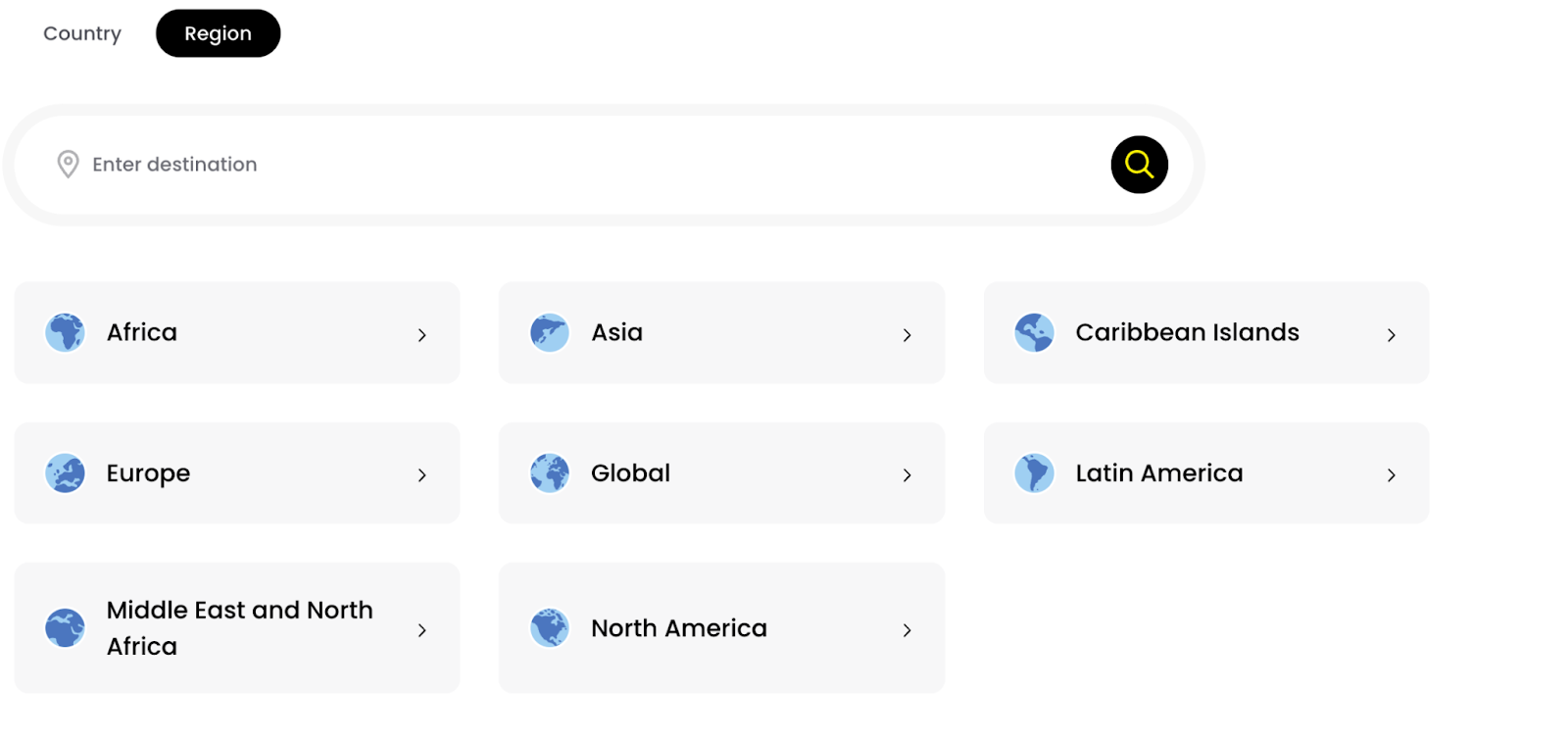Open Caribbean Islands via its chevron

coord(1392,335)
